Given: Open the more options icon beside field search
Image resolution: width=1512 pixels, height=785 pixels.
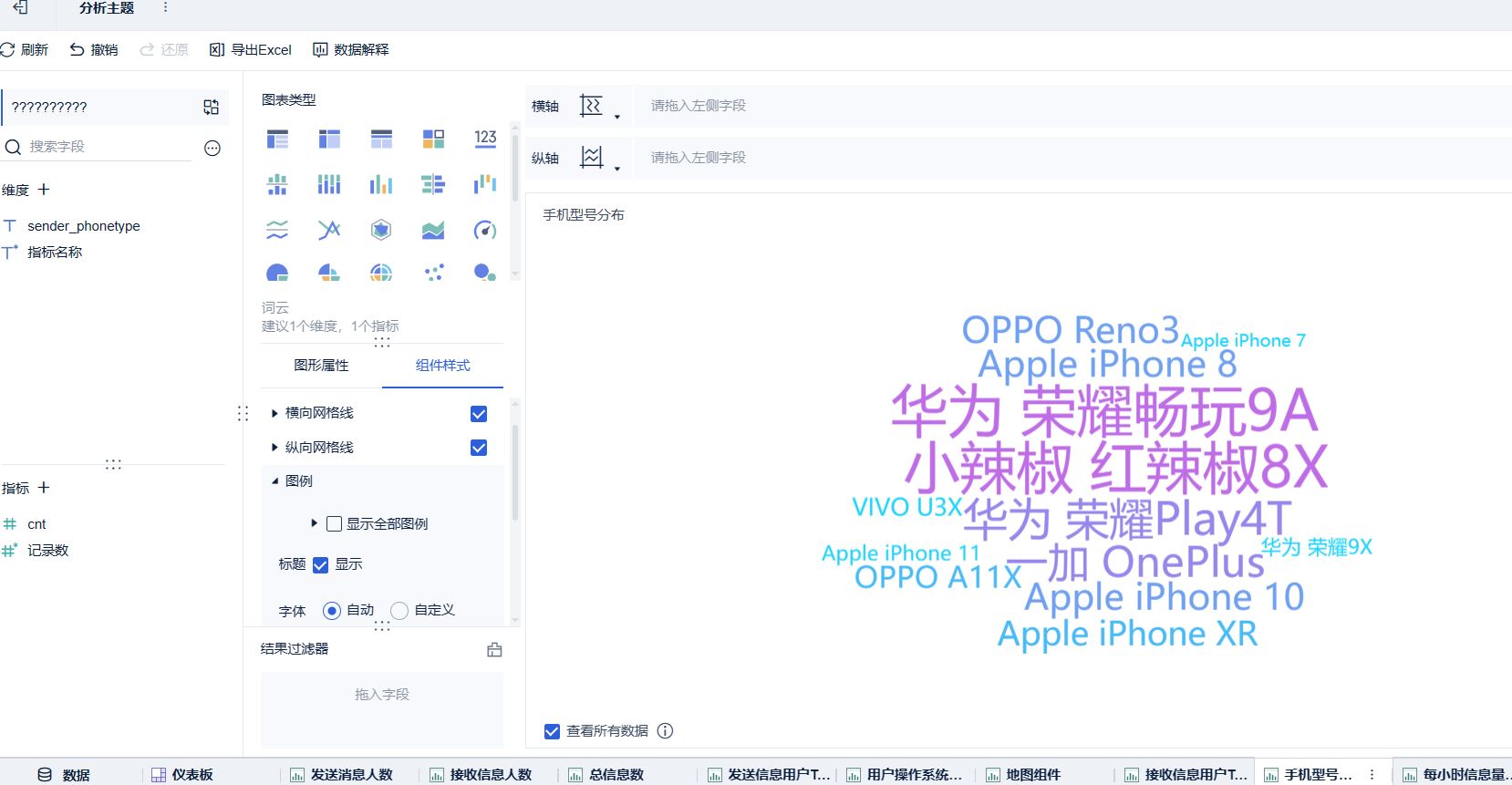Looking at the screenshot, I should pos(212,148).
